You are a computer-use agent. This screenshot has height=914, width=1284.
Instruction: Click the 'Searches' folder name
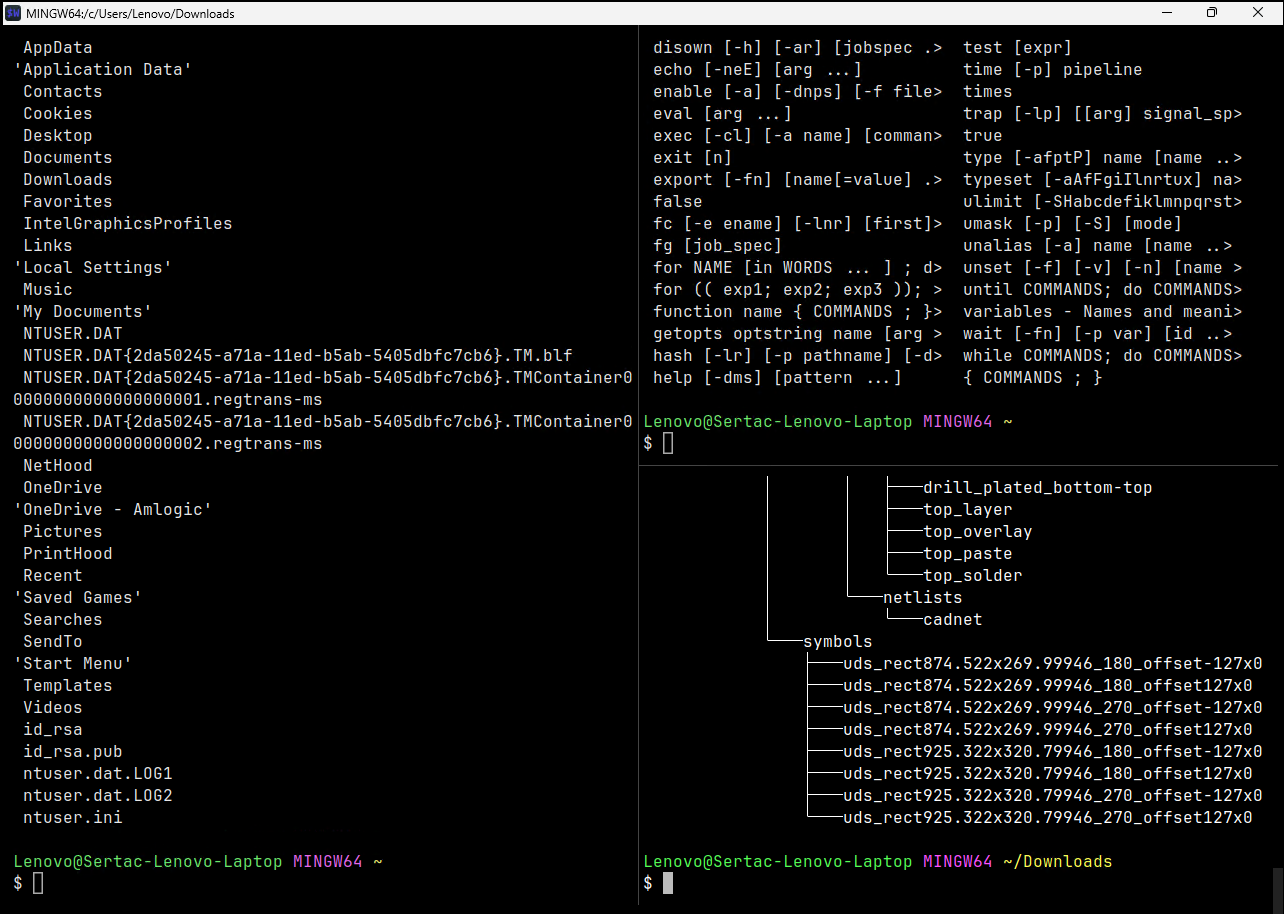click(x=63, y=620)
